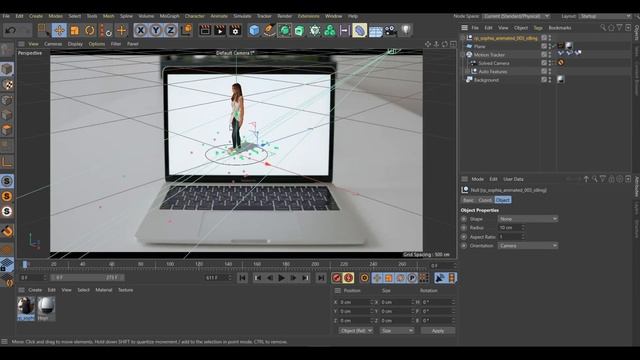
Task: Click the Apply button
Action: point(438,331)
